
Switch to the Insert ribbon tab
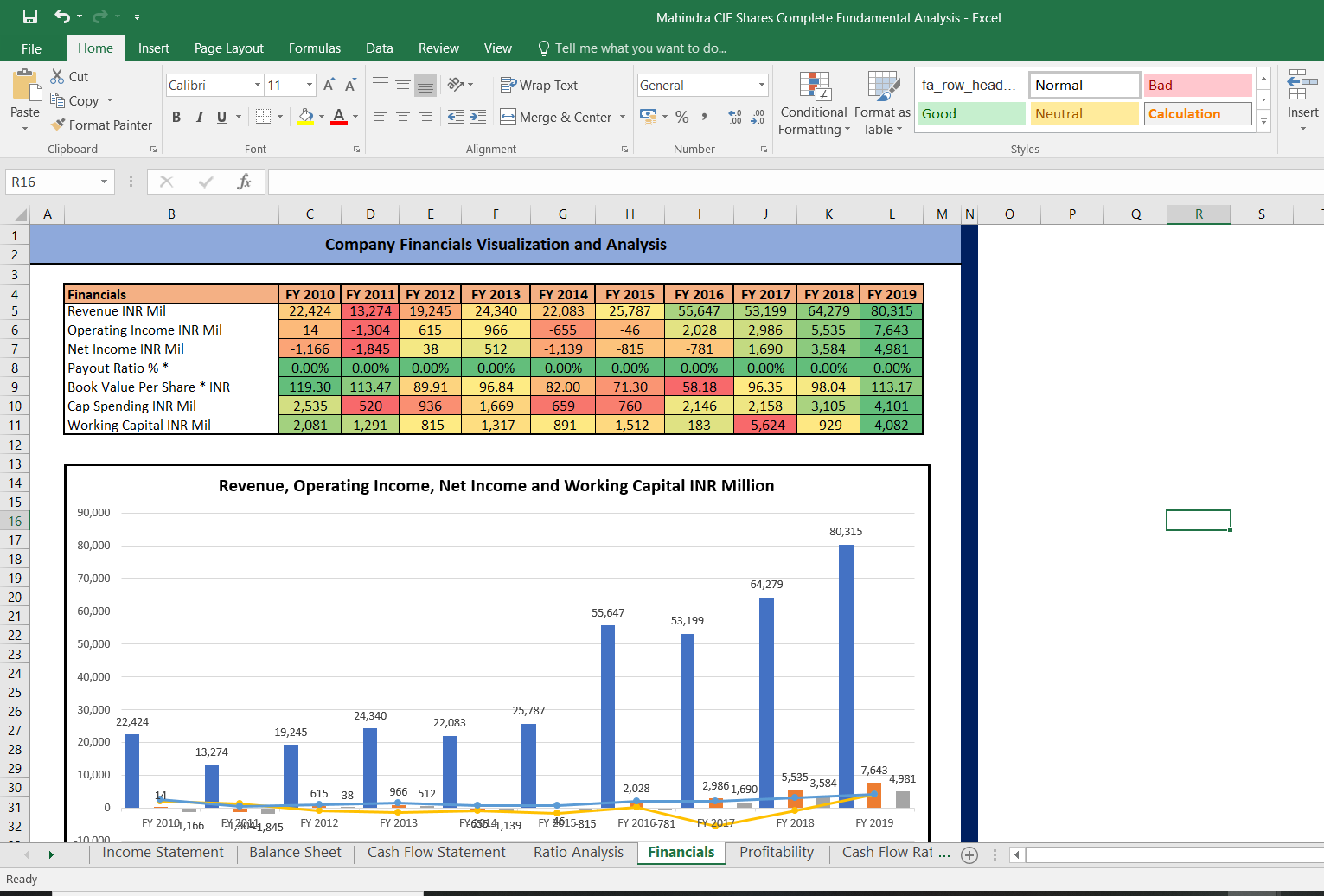(x=154, y=48)
